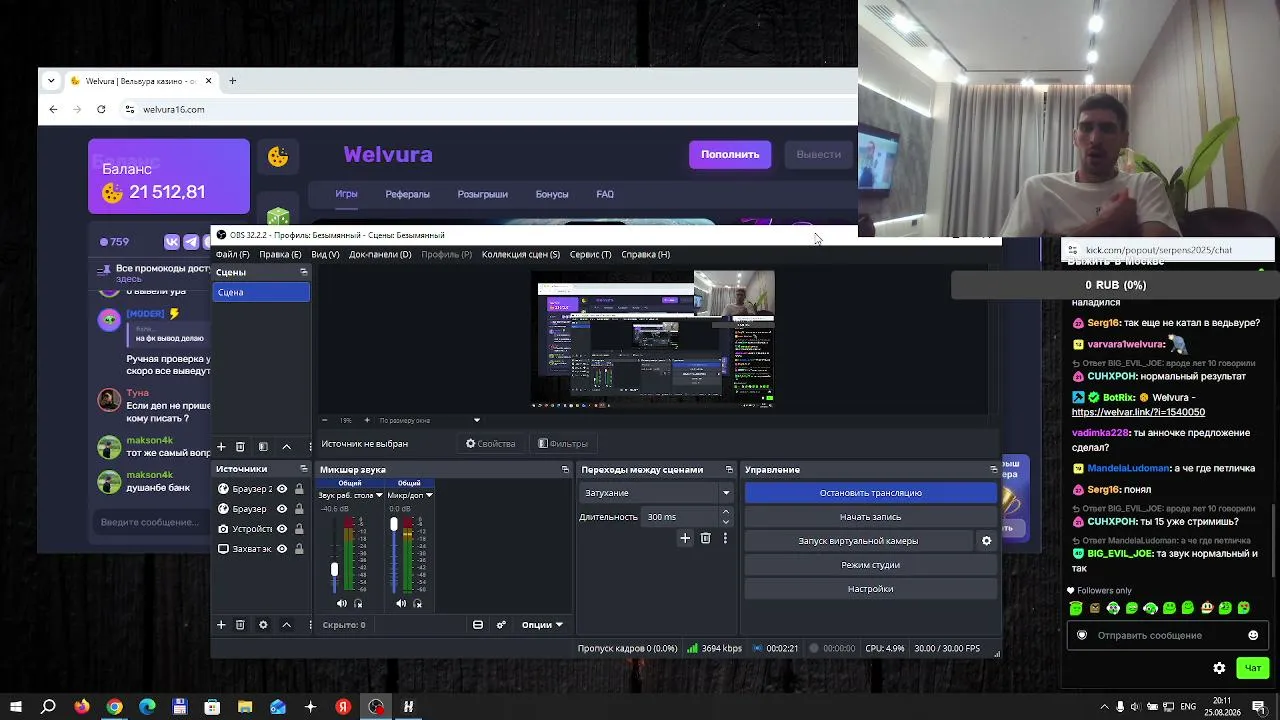The image size is (1280, 720).
Task: Click Запуск виртуальной камеры button
Action: pyautogui.click(x=858, y=541)
